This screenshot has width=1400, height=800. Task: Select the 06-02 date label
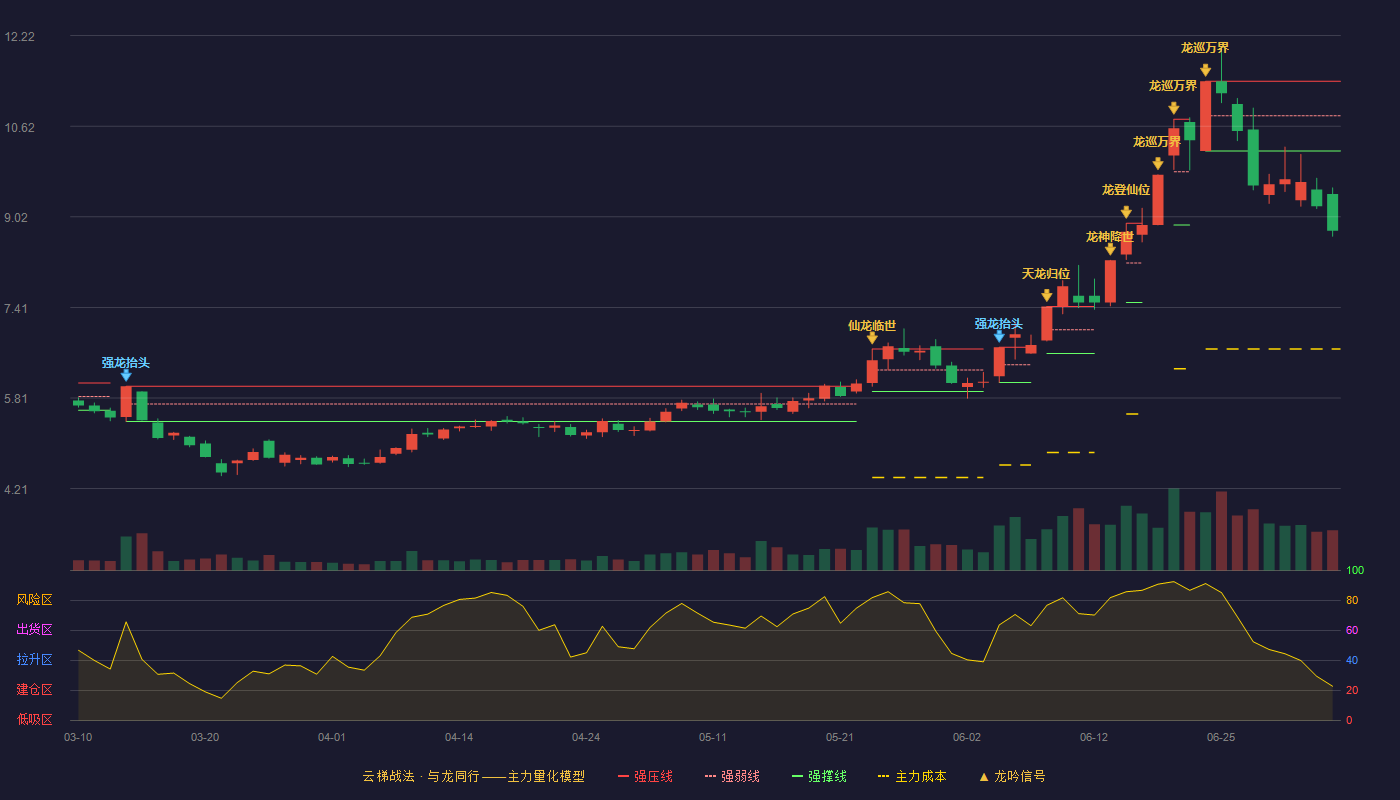[x=967, y=737]
